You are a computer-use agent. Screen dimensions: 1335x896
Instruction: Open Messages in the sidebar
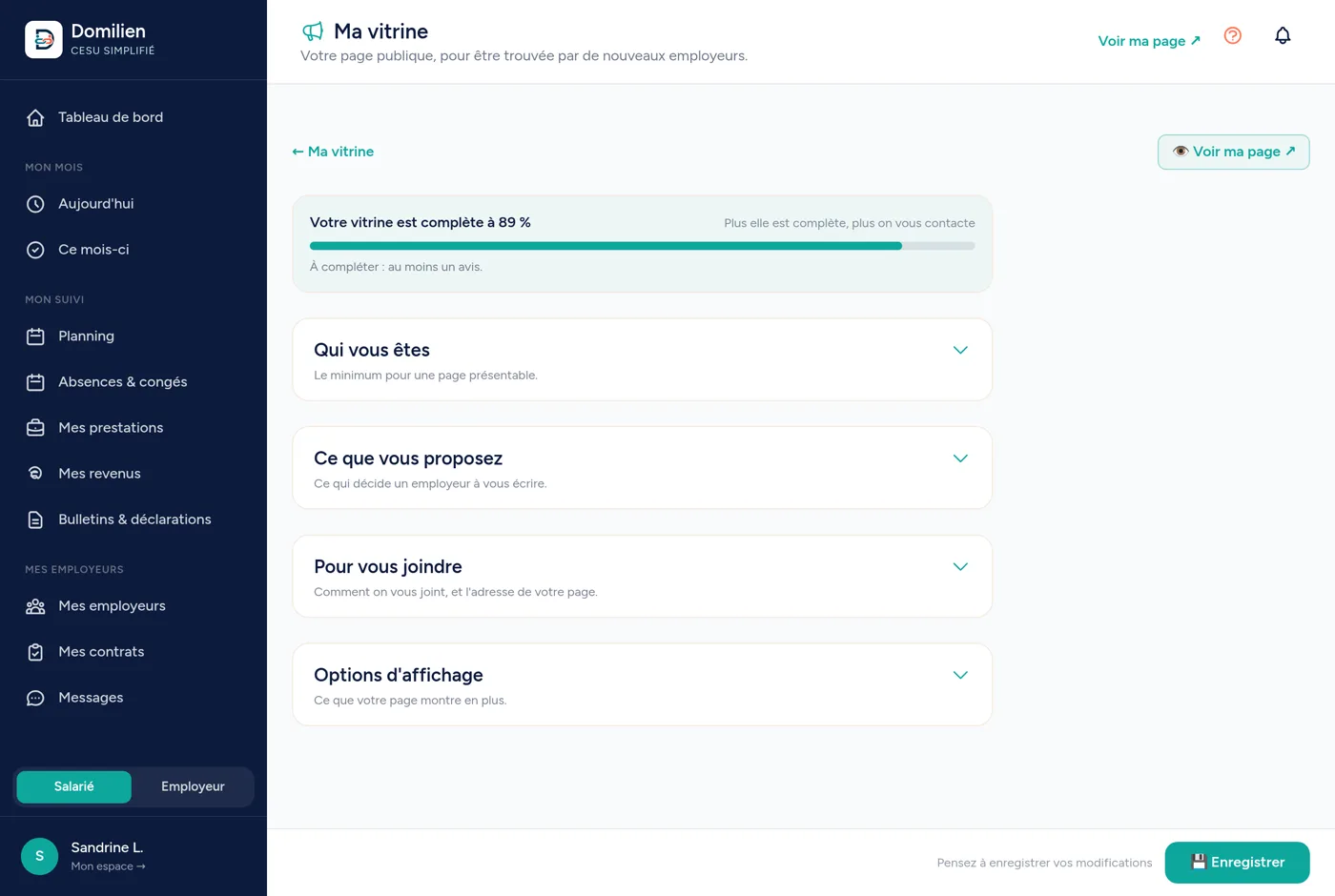pyautogui.click(x=133, y=698)
